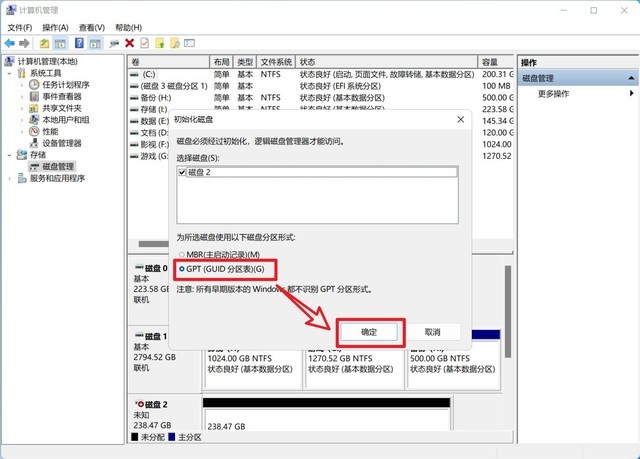Collapse the 存储 tree node
640x459 pixels.
[x=11, y=155]
